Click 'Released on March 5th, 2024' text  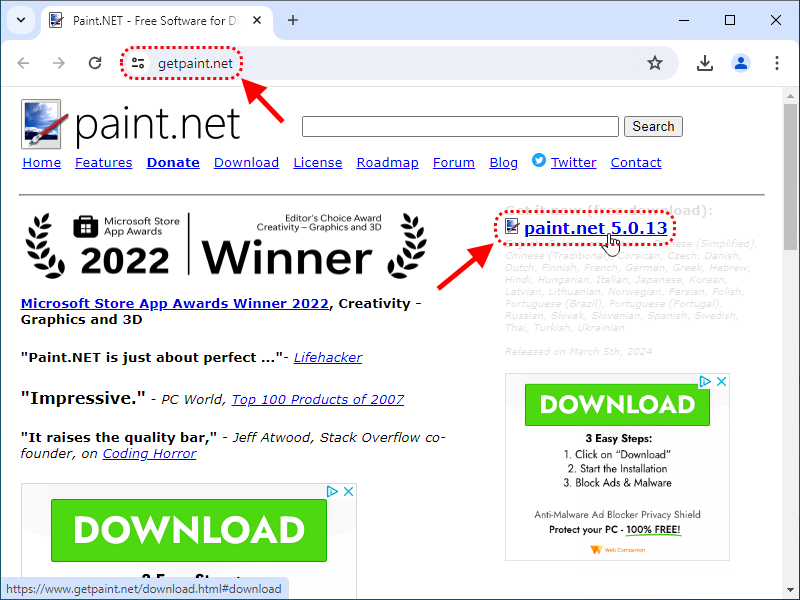pos(578,352)
